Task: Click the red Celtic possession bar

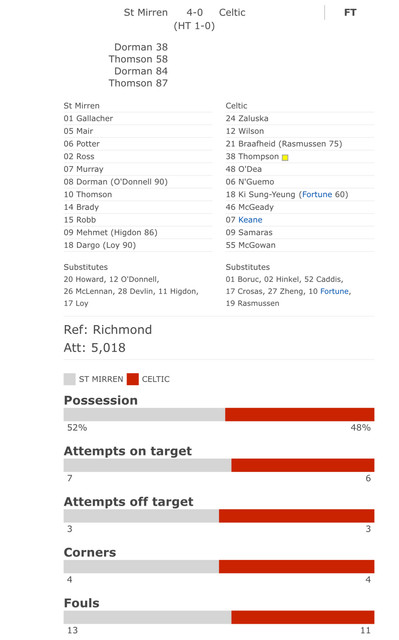Action: (299, 414)
